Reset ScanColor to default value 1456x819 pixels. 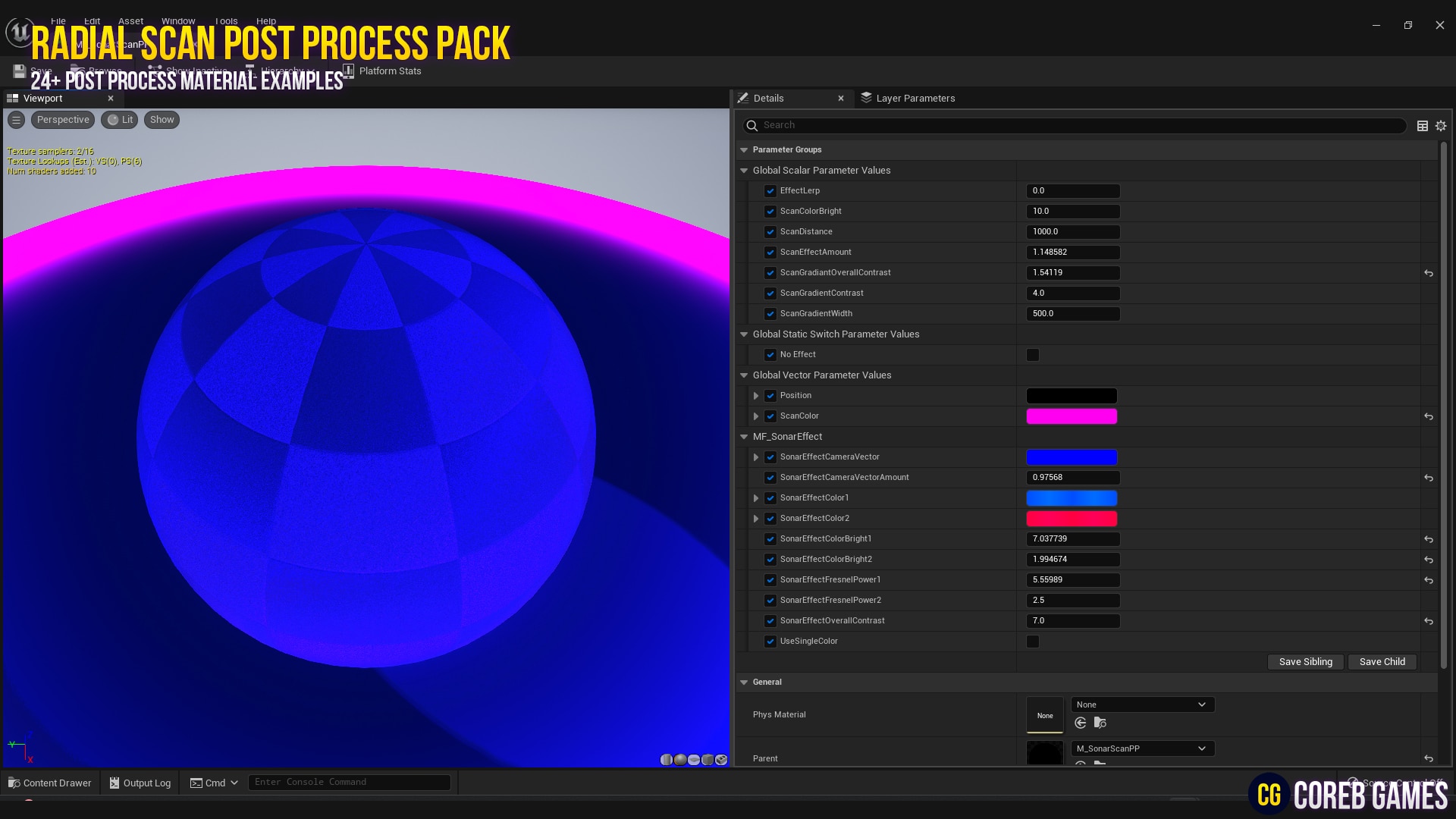[1428, 416]
